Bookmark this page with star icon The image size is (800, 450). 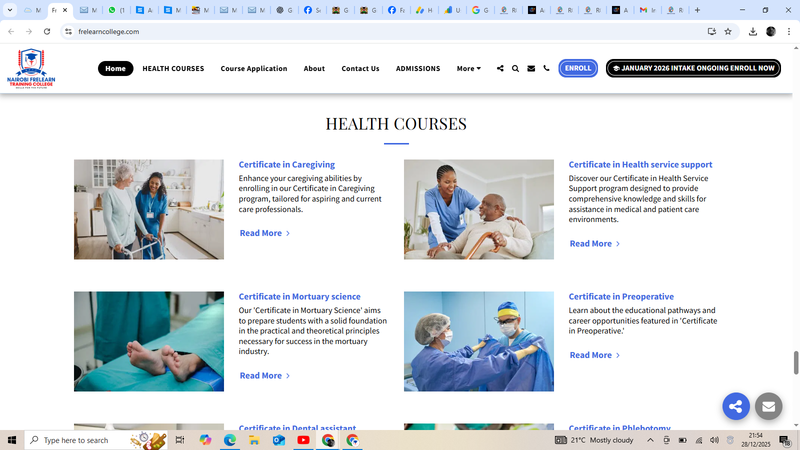tap(728, 31)
